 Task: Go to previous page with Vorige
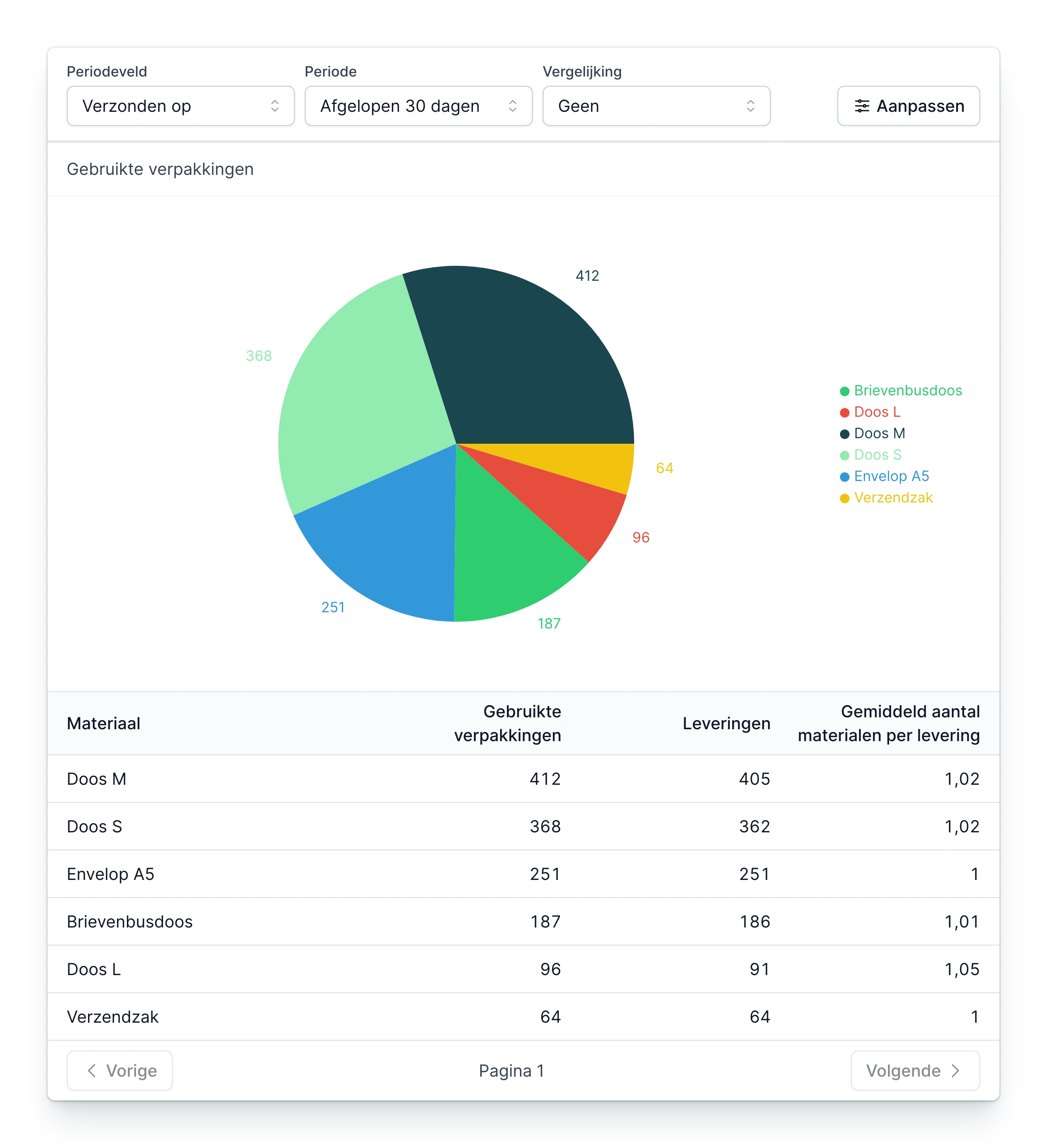click(120, 1071)
